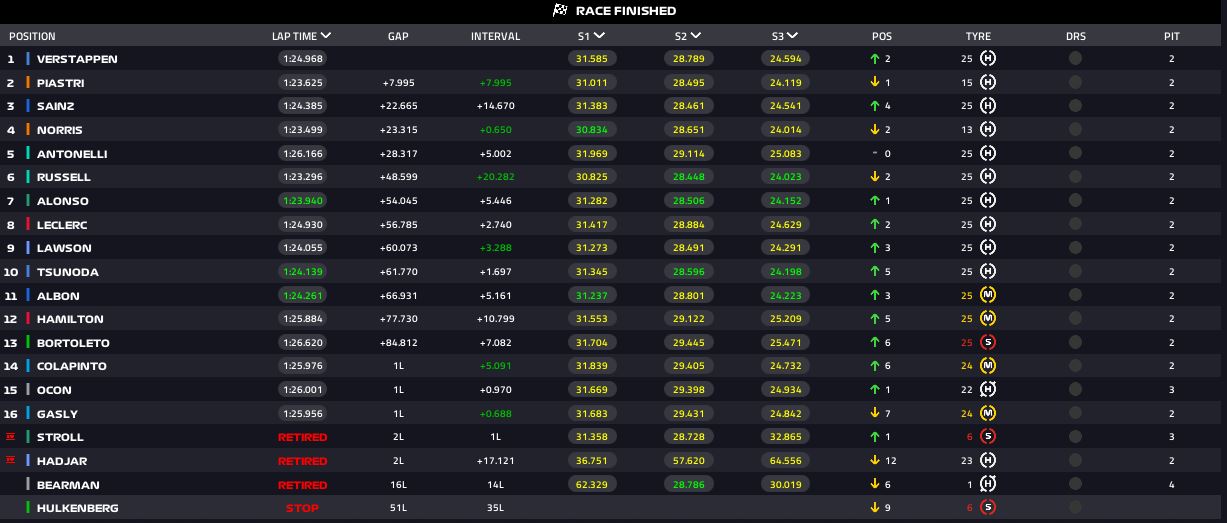Screen dimensions: 1227x523
Task: Click Albon's medium tyre icon
Action: coord(988,296)
